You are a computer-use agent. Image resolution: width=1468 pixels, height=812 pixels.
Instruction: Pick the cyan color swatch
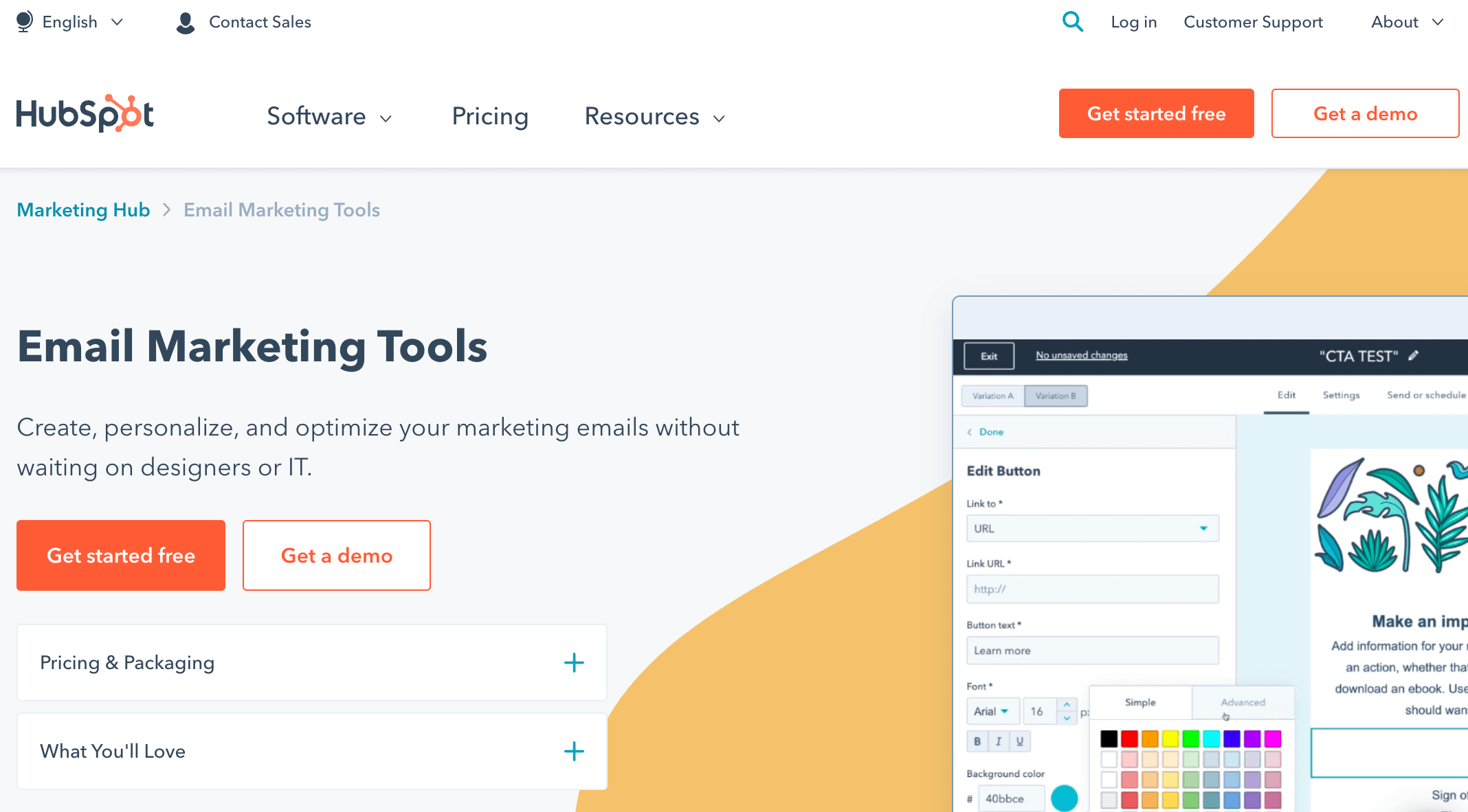(x=1211, y=738)
